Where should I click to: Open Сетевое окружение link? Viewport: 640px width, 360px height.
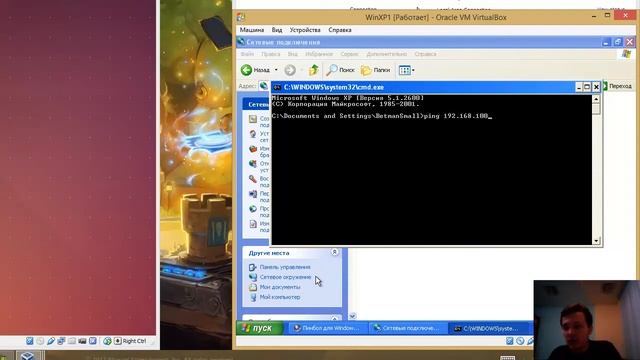click(285, 277)
